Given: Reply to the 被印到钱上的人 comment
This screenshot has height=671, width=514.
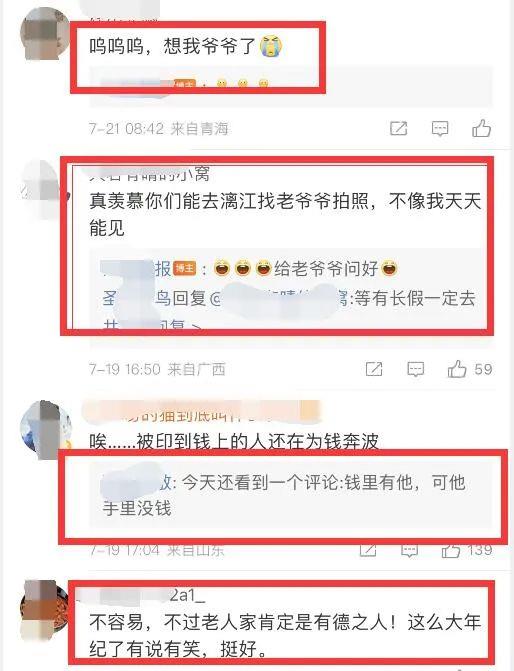Looking at the screenshot, I should [409, 550].
